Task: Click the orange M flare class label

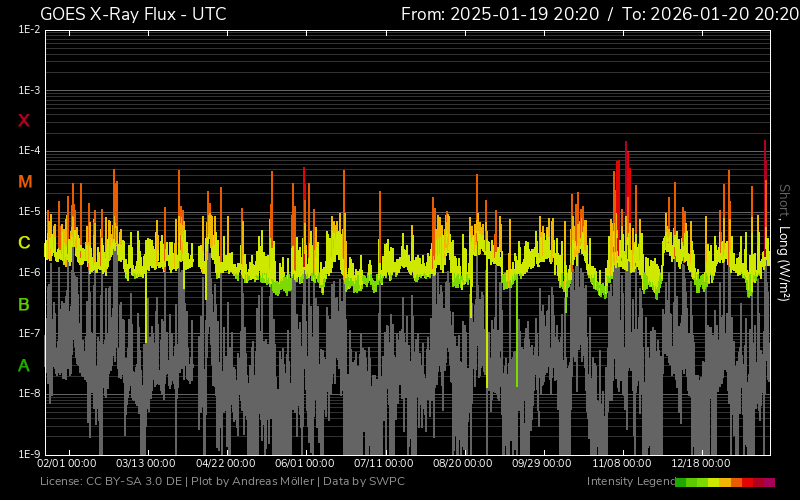Action: point(24,182)
